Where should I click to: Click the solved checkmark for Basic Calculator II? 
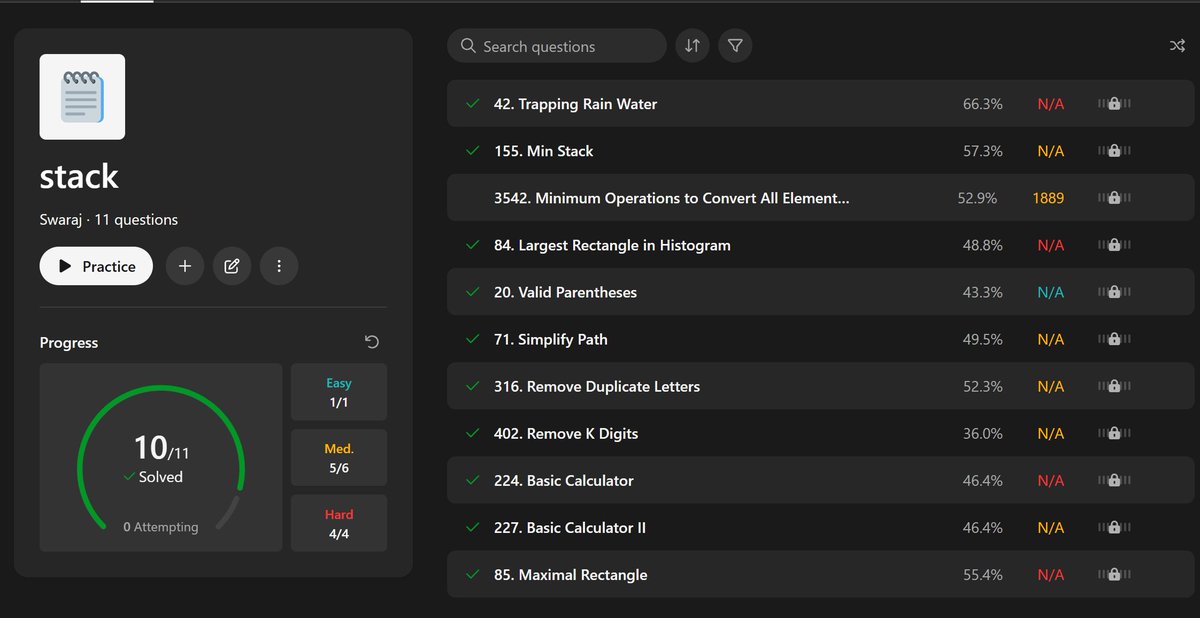click(x=473, y=527)
